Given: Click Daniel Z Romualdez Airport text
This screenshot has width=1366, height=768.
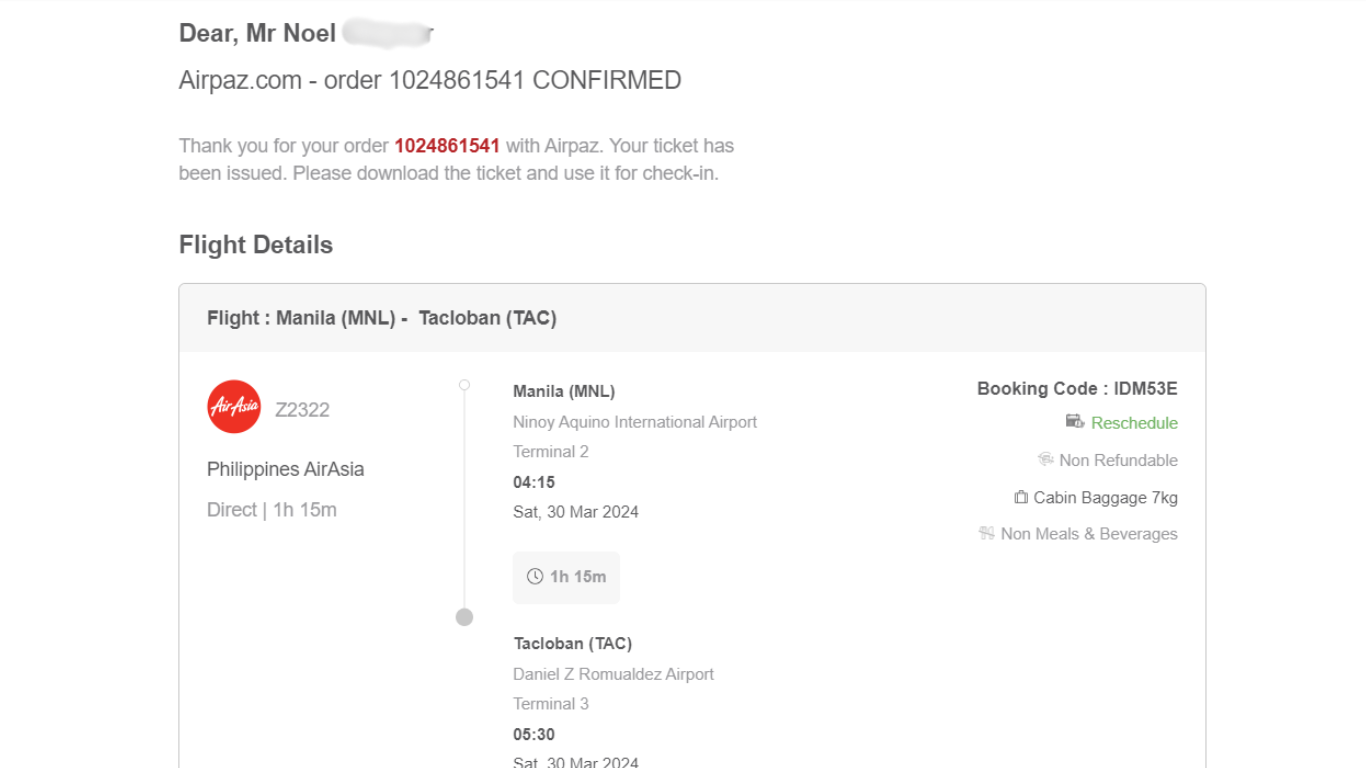Looking at the screenshot, I should pos(613,674).
